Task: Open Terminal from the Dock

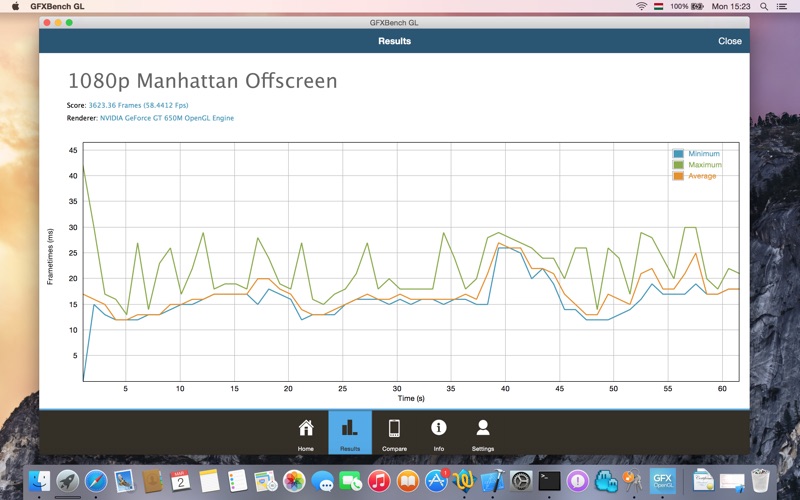Action: (549, 481)
